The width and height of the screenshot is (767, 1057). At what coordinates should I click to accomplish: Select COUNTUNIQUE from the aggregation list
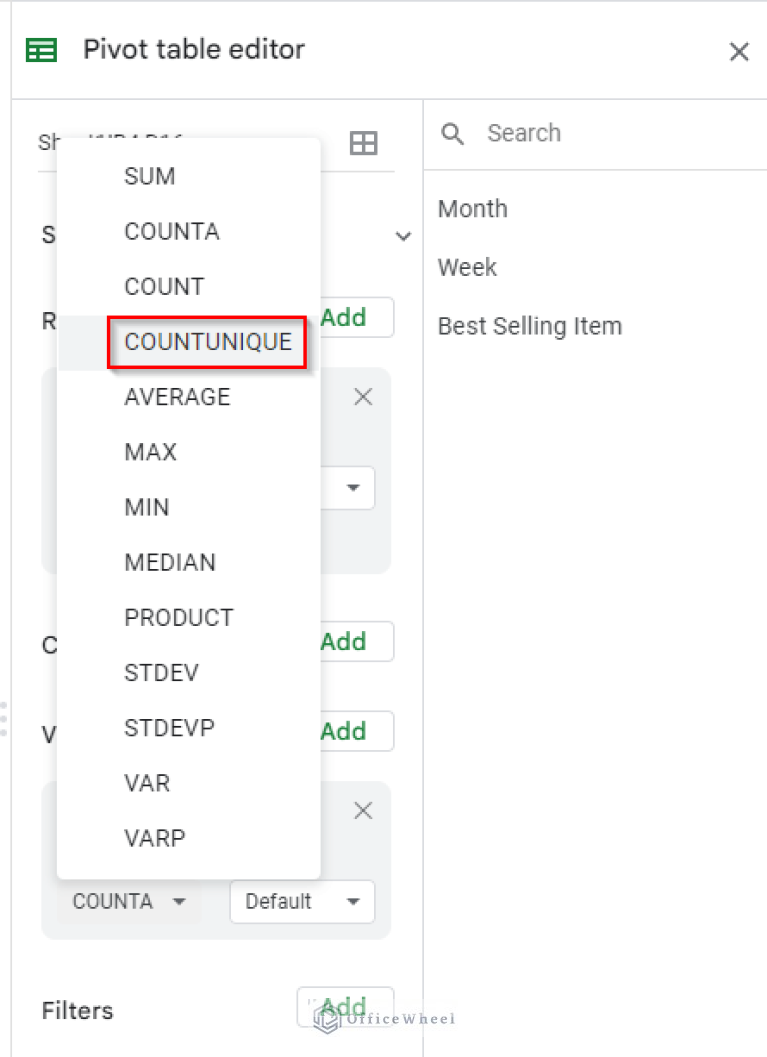[x=206, y=341]
